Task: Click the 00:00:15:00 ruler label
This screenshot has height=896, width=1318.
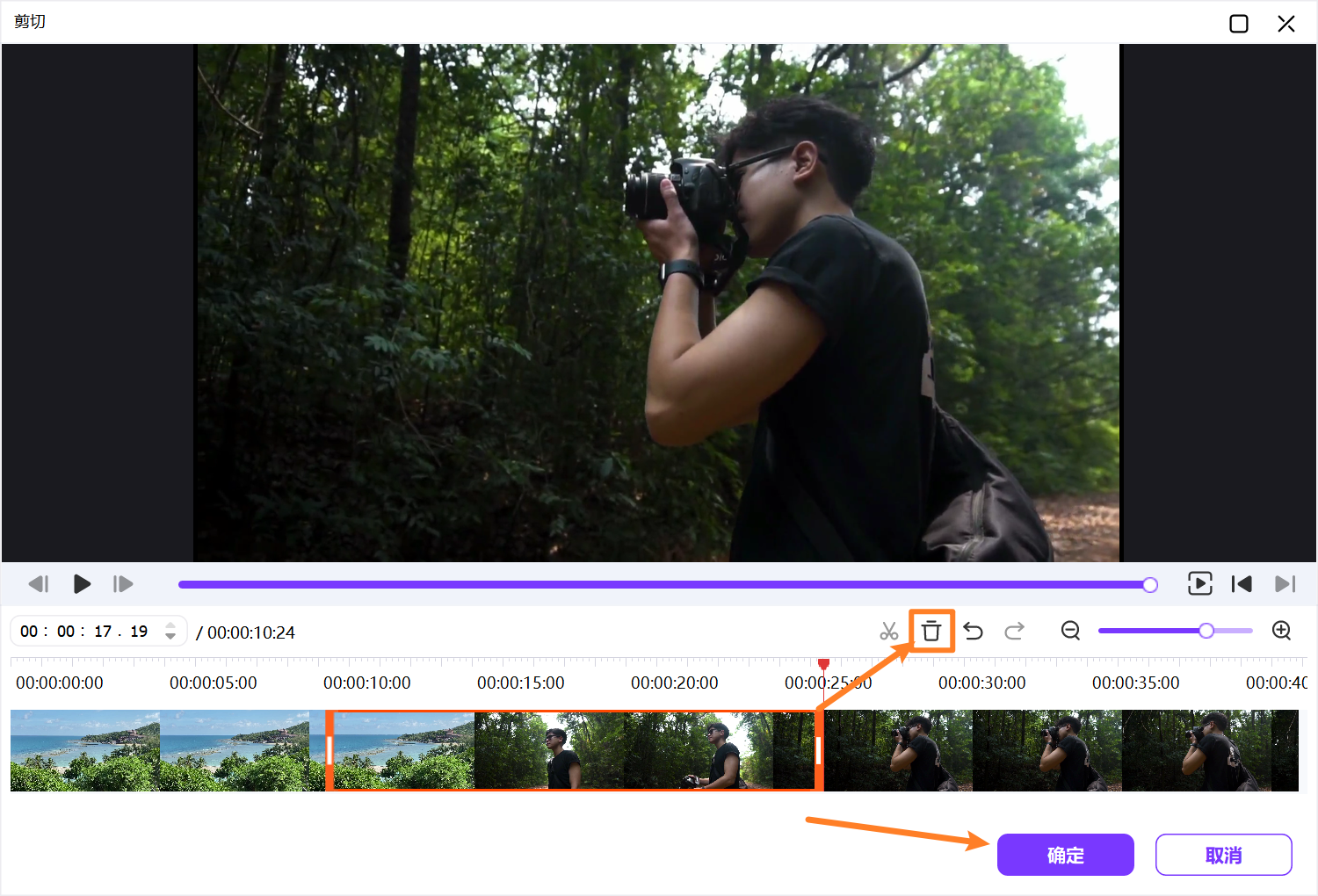Action: 521,683
